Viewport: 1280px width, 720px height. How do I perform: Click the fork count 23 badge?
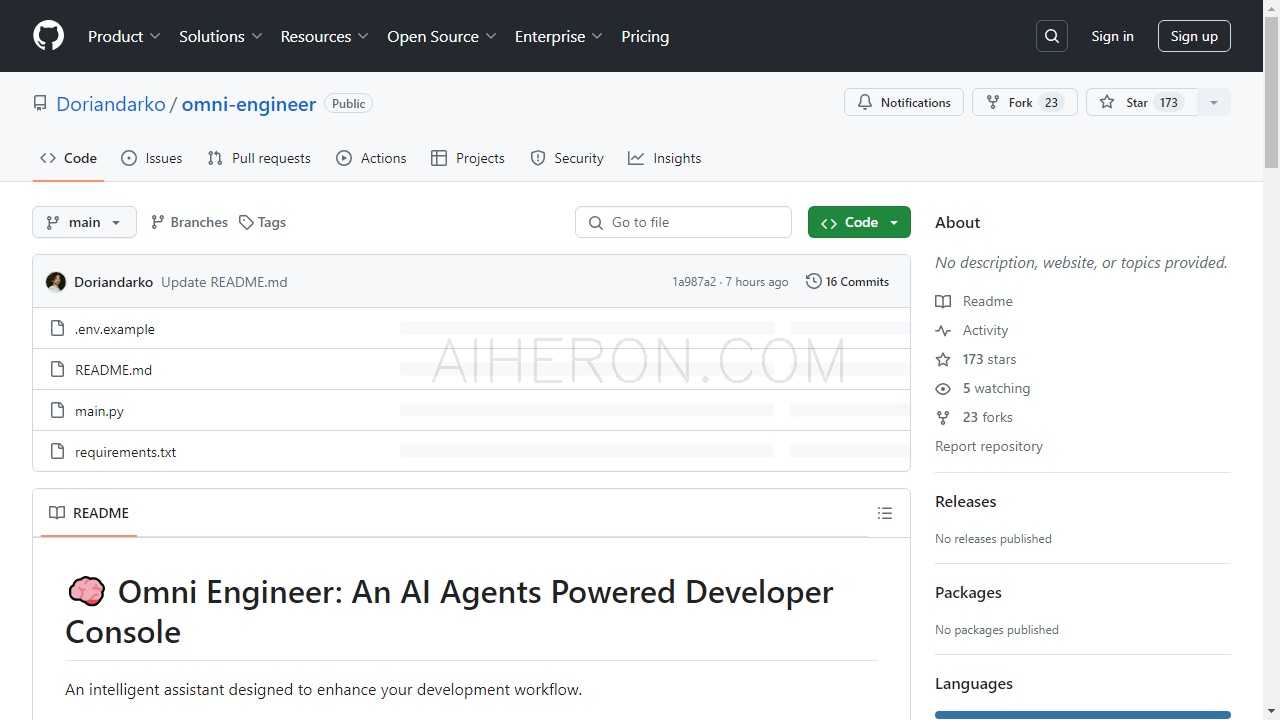pos(1051,102)
